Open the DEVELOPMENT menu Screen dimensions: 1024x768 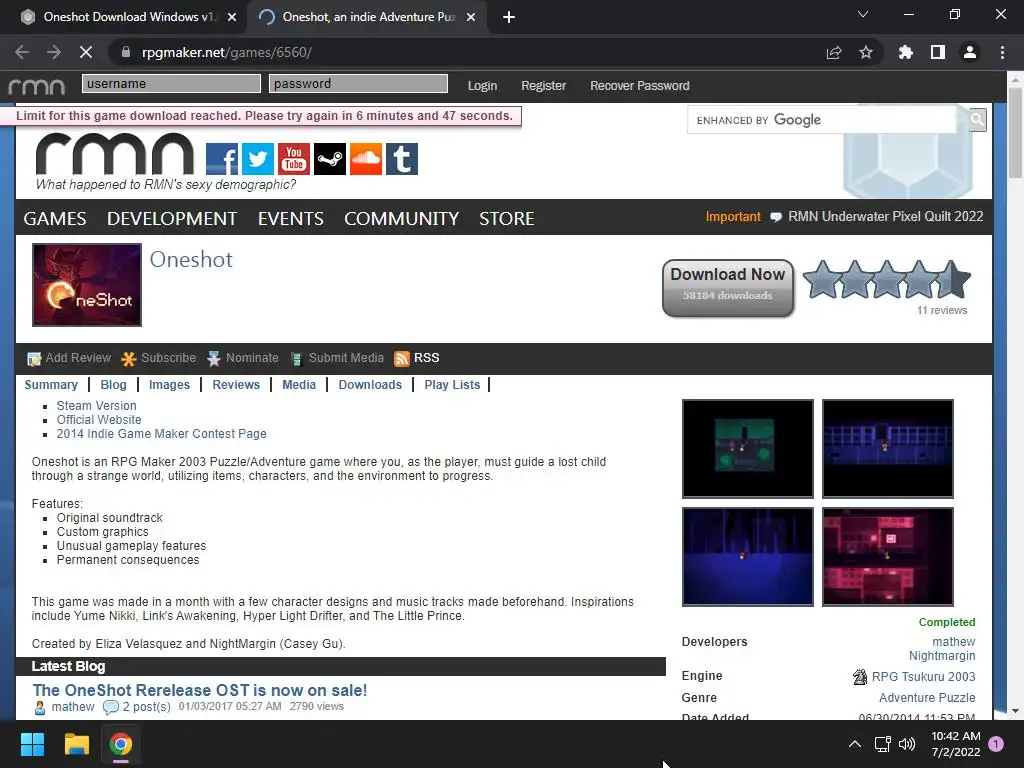click(172, 218)
